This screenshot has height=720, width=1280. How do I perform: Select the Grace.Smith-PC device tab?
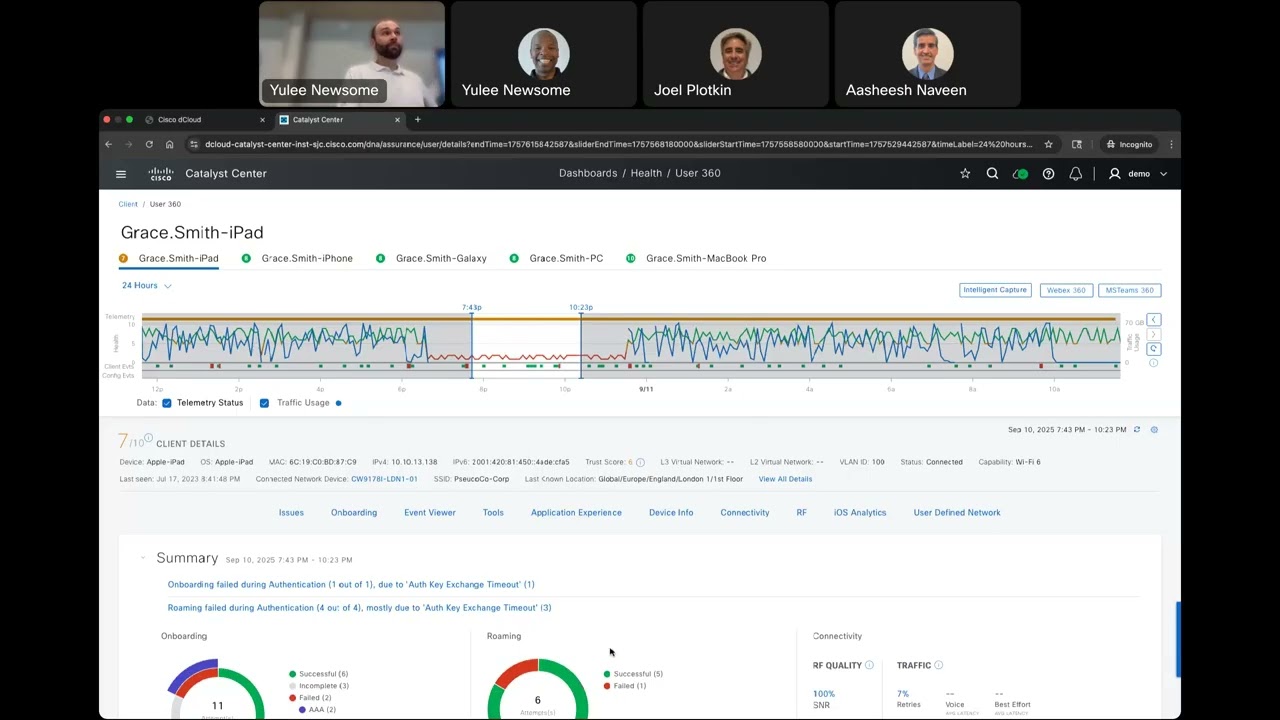(556, 258)
